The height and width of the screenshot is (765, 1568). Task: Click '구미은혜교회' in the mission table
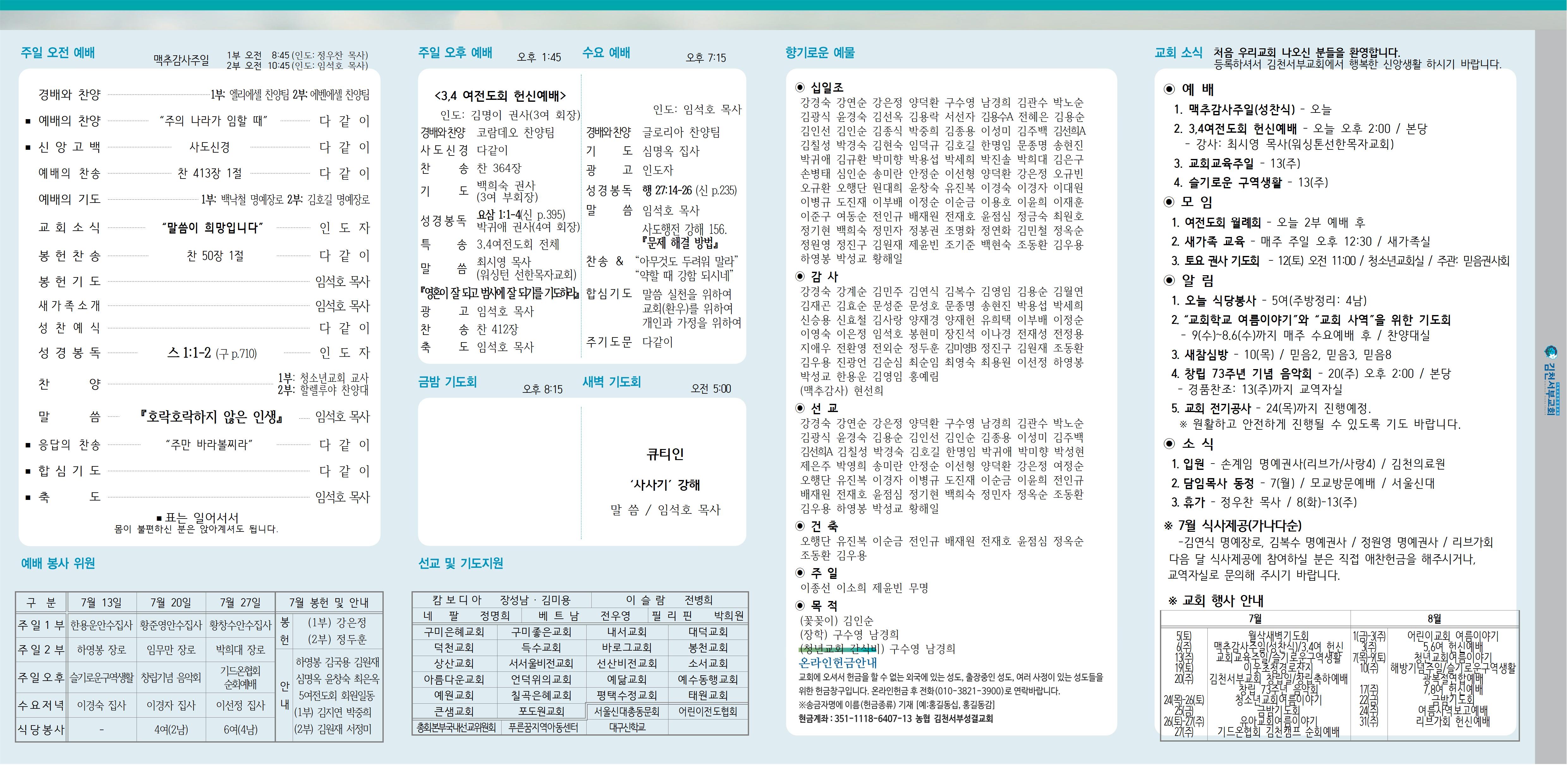tap(454, 632)
